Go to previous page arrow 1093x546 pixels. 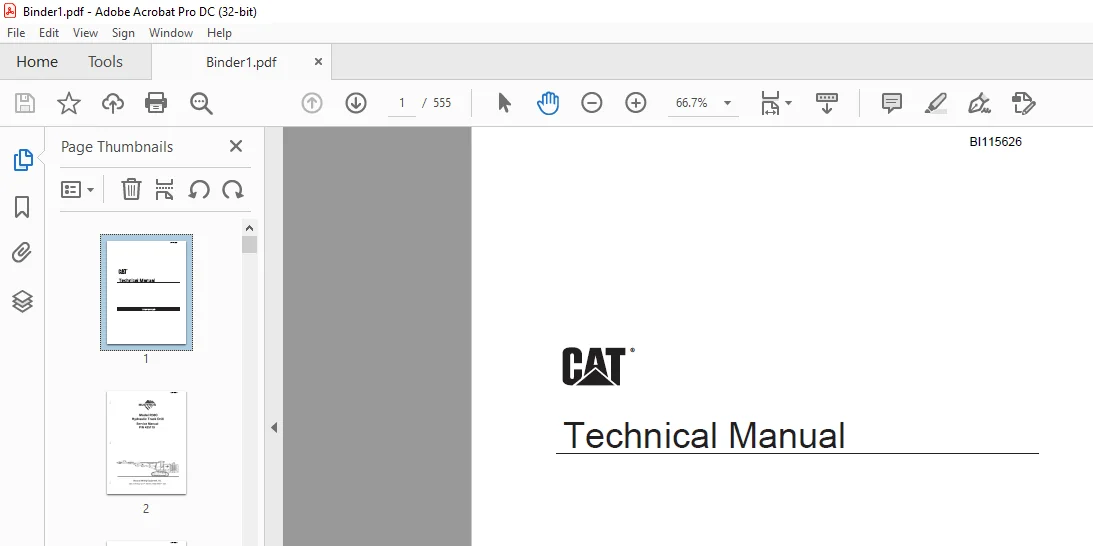click(x=312, y=103)
